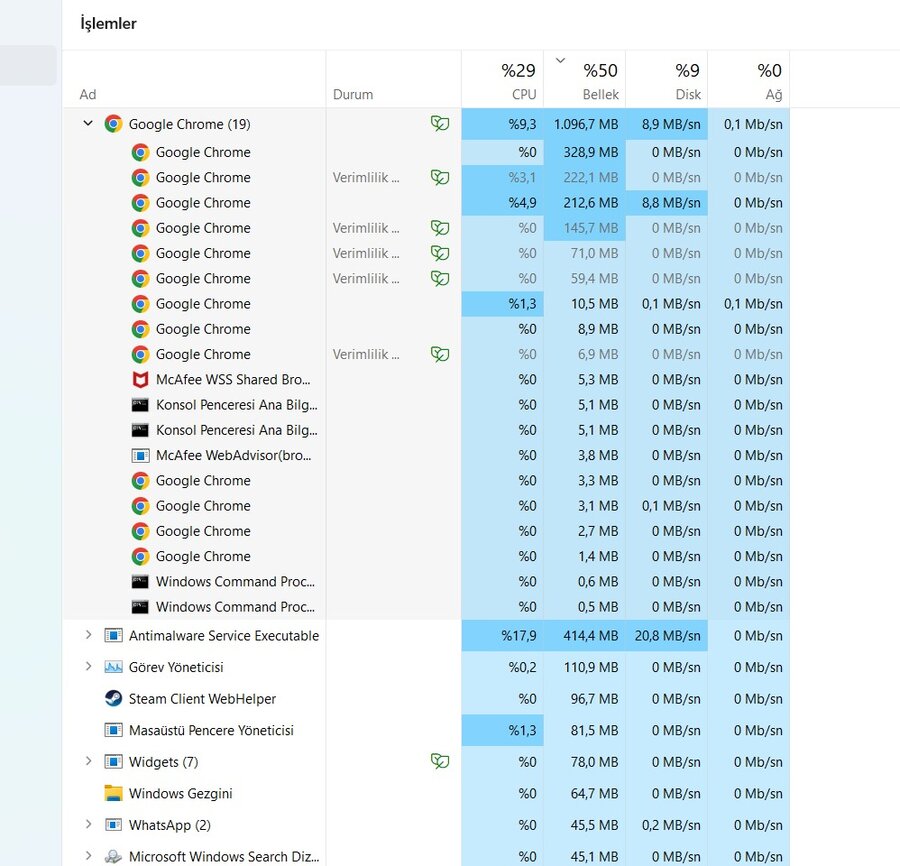900x866 pixels.
Task: Click efficiency leaf icon on Chrome (19) group
Action: point(439,124)
